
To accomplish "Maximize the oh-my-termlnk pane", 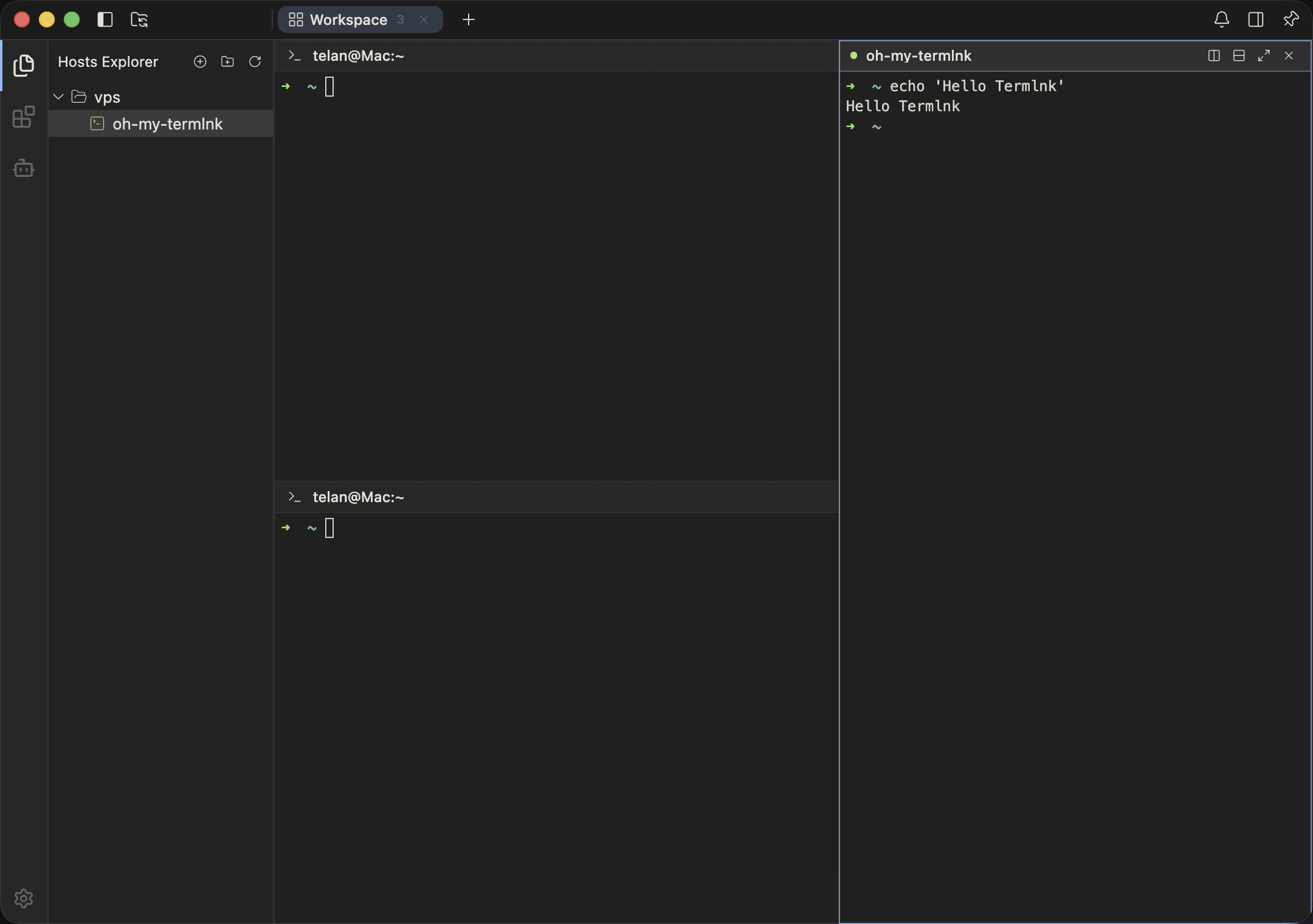I will [1264, 55].
